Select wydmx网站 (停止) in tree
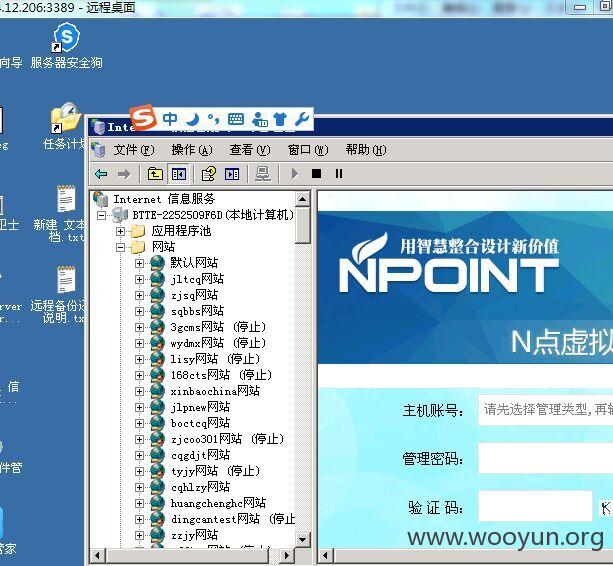613x566 pixels. click(x=218, y=343)
